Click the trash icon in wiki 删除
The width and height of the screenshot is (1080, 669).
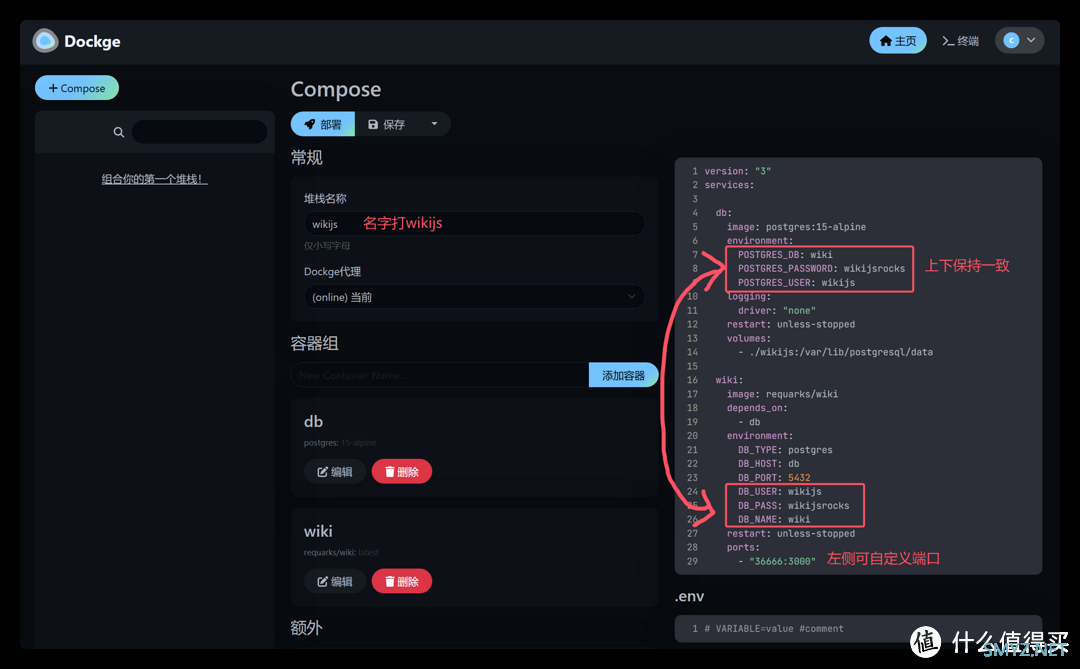click(x=389, y=581)
